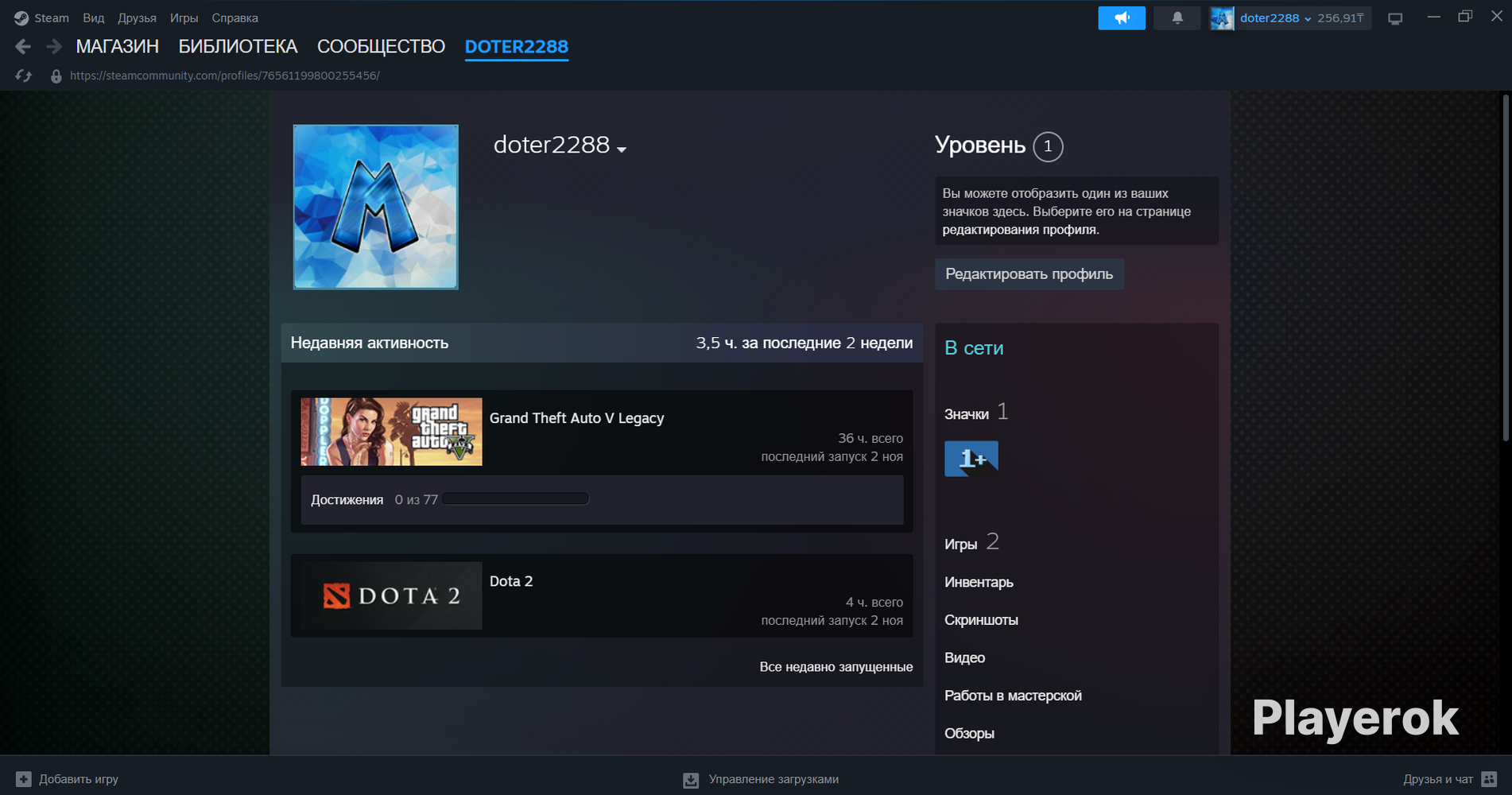The width and height of the screenshot is (1512, 795).
Task: Click the small account avatar in header
Action: tap(1222, 17)
